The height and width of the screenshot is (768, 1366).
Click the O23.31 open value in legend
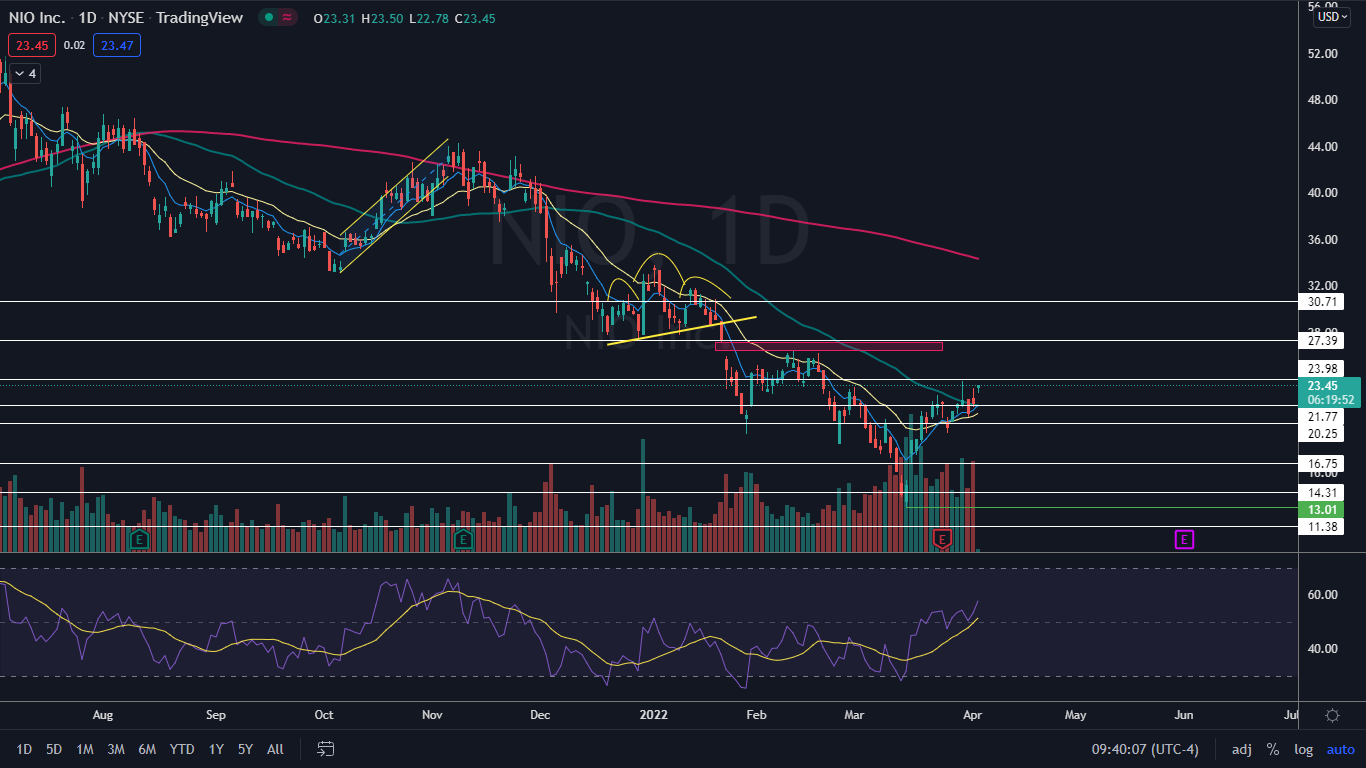click(x=335, y=19)
